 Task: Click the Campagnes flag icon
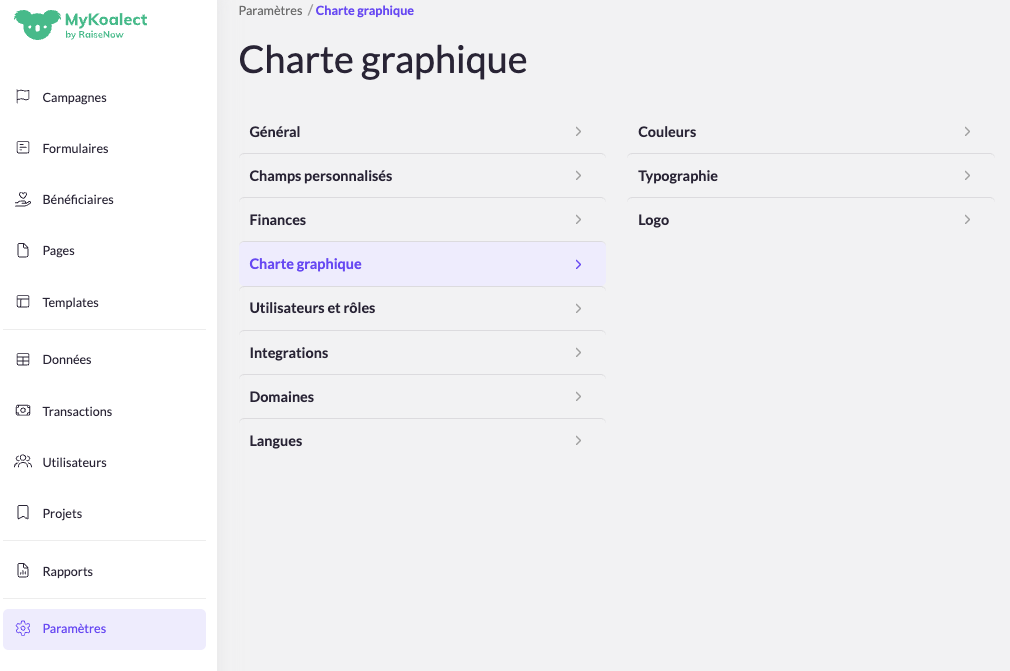coord(23,97)
